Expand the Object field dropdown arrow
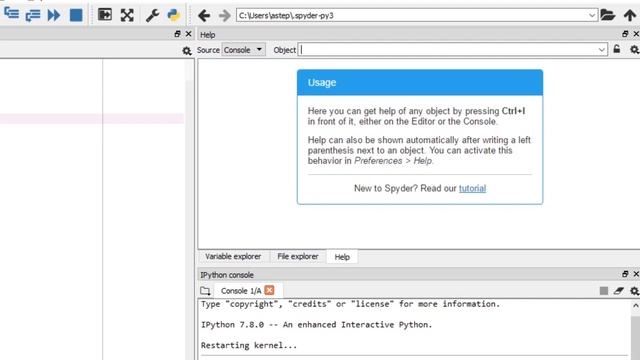 [x=602, y=50]
